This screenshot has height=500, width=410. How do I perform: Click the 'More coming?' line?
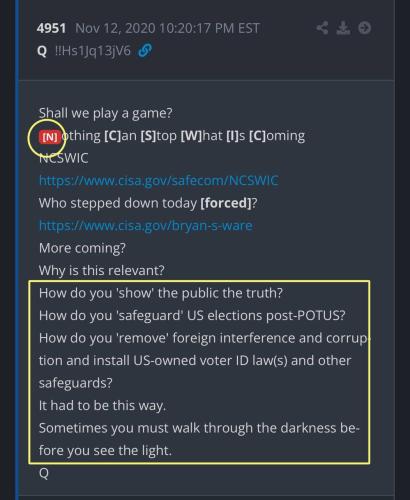point(82,248)
